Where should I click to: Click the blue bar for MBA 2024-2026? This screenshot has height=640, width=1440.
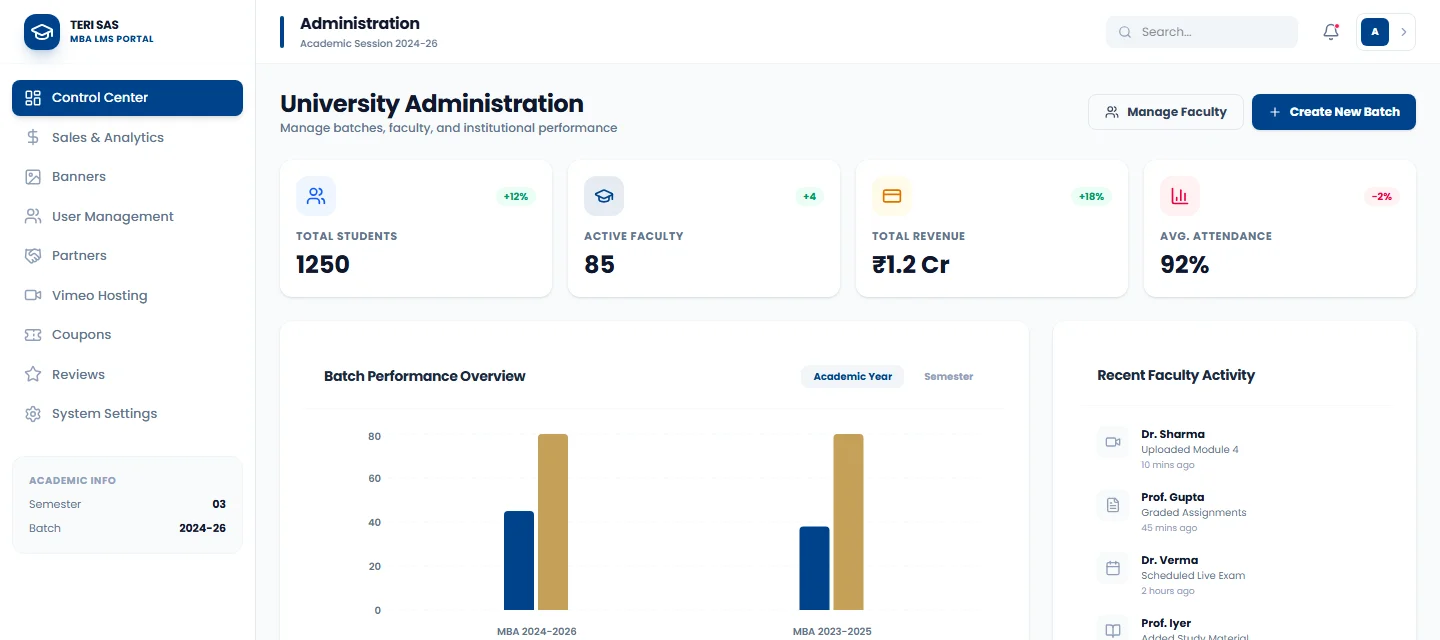coord(519,561)
